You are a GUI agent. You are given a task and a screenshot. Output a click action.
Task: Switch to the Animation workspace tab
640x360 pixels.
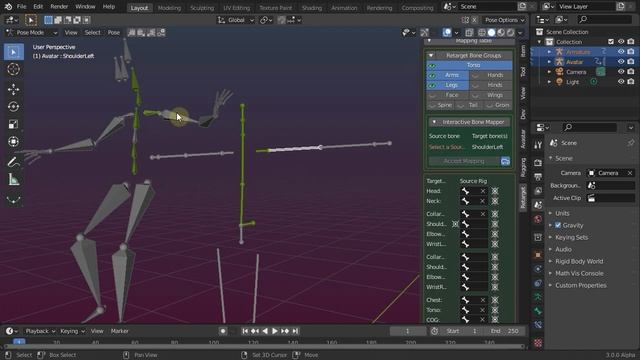[344, 8]
